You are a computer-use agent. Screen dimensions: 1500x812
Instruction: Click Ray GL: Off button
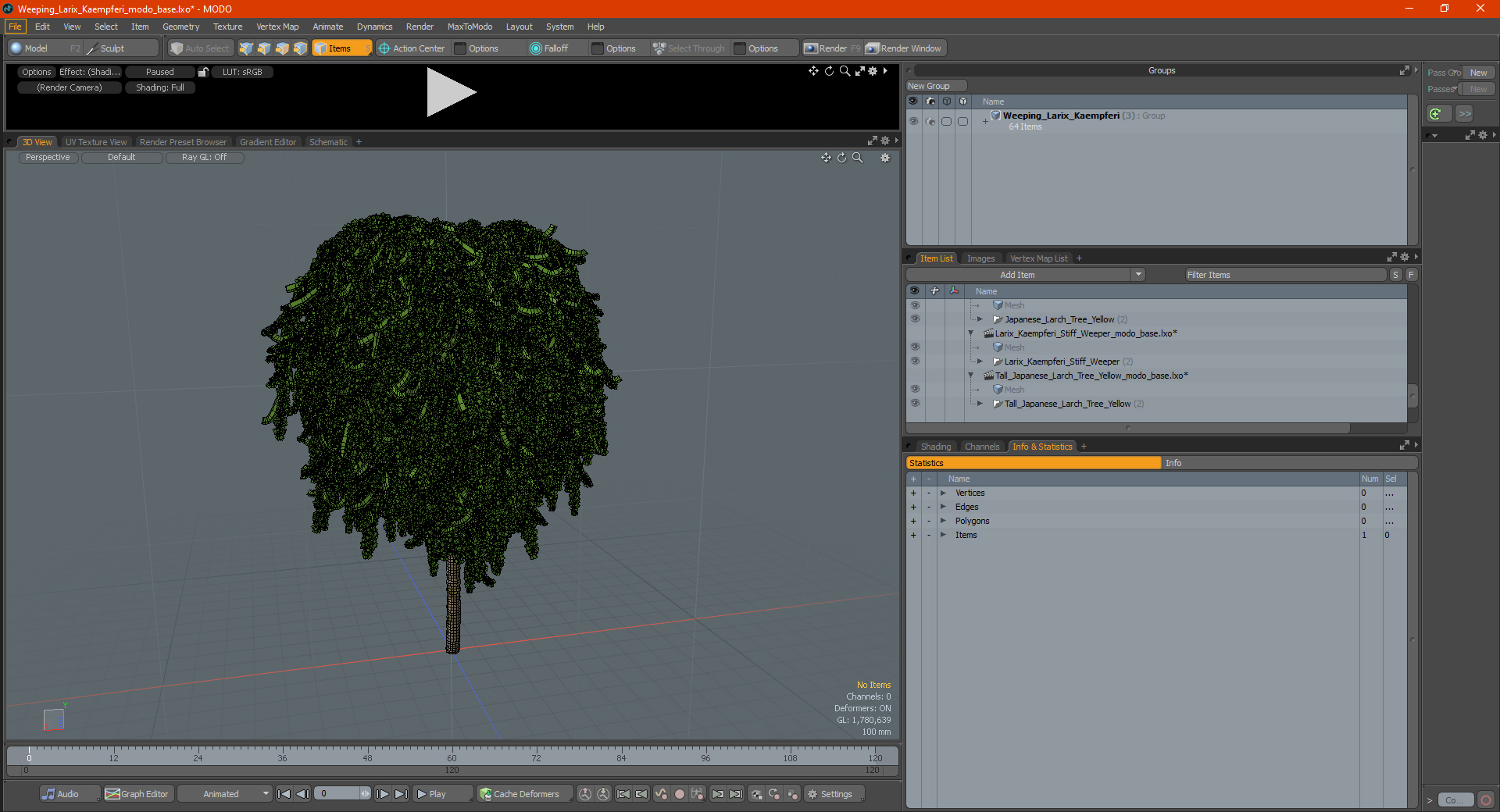pos(204,158)
